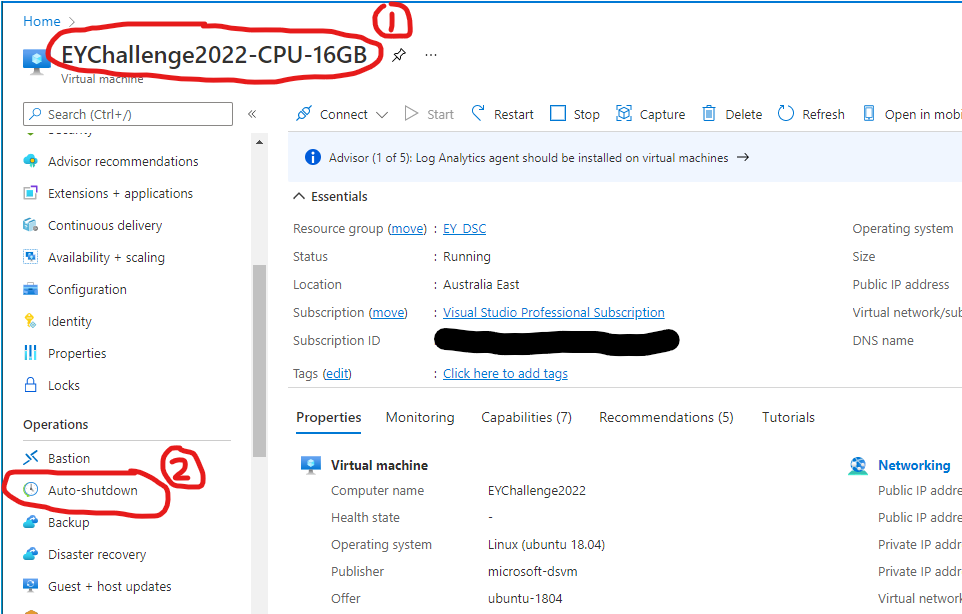962x614 pixels.
Task: Switch to Capabilities (7) tab
Action: [x=526, y=418]
